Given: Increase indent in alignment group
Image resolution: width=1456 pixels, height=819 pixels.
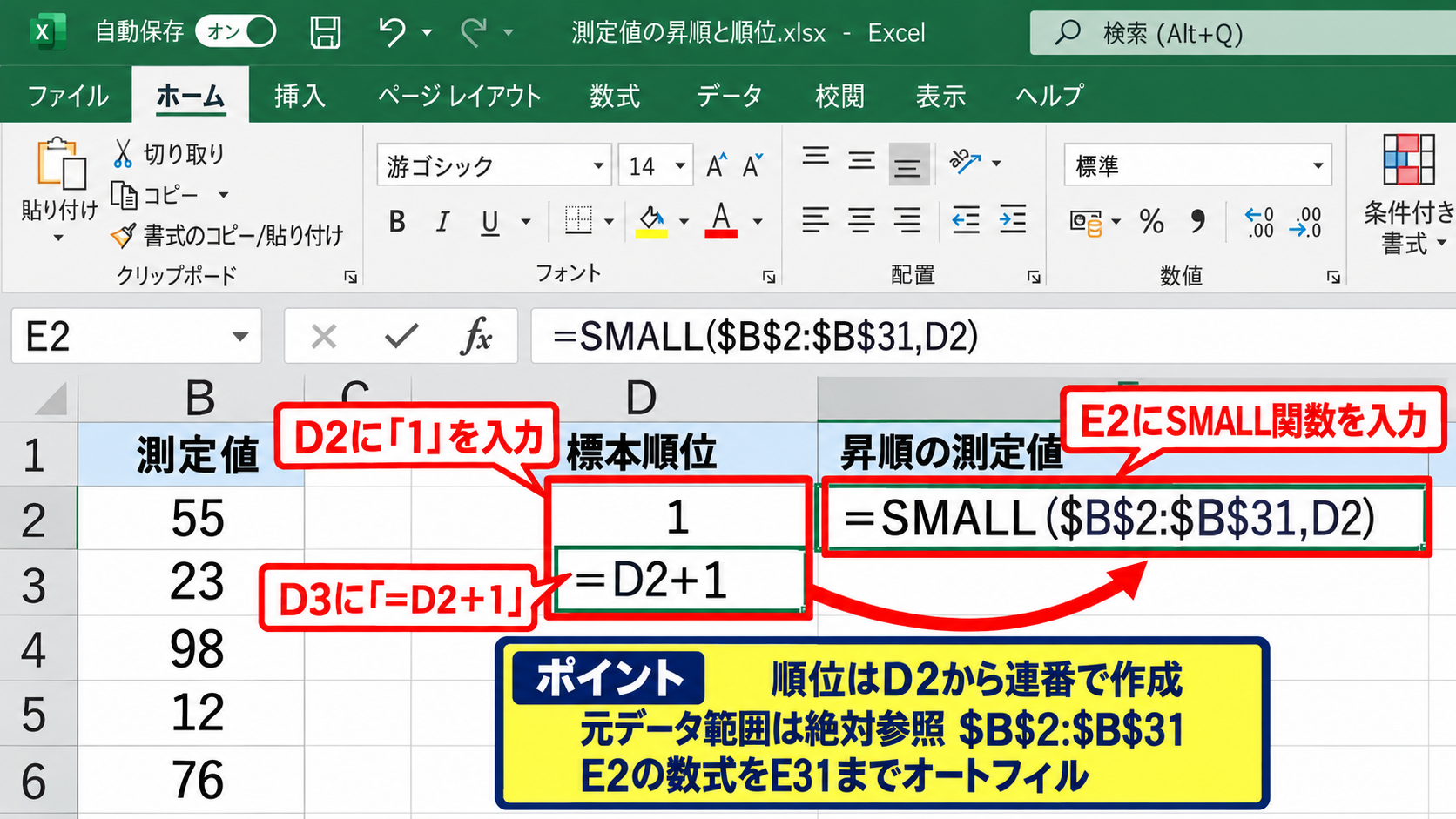Looking at the screenshot, I should [x=1012, y=220].
